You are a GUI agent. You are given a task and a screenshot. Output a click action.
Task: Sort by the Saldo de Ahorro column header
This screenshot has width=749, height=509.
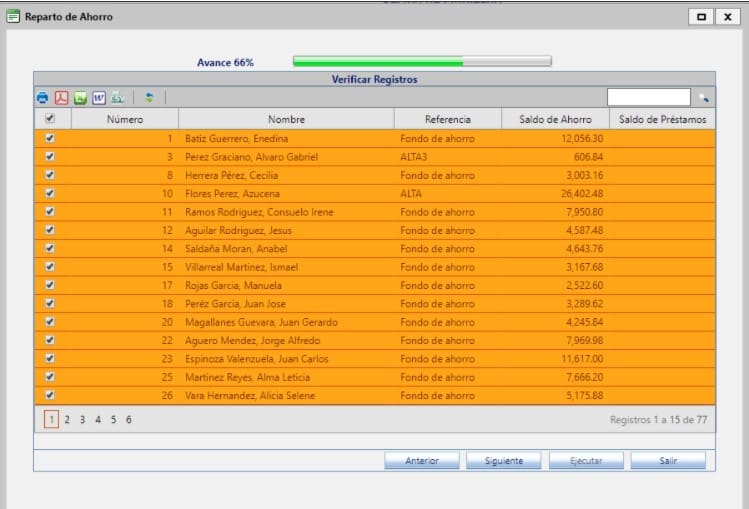coord(554,119)
